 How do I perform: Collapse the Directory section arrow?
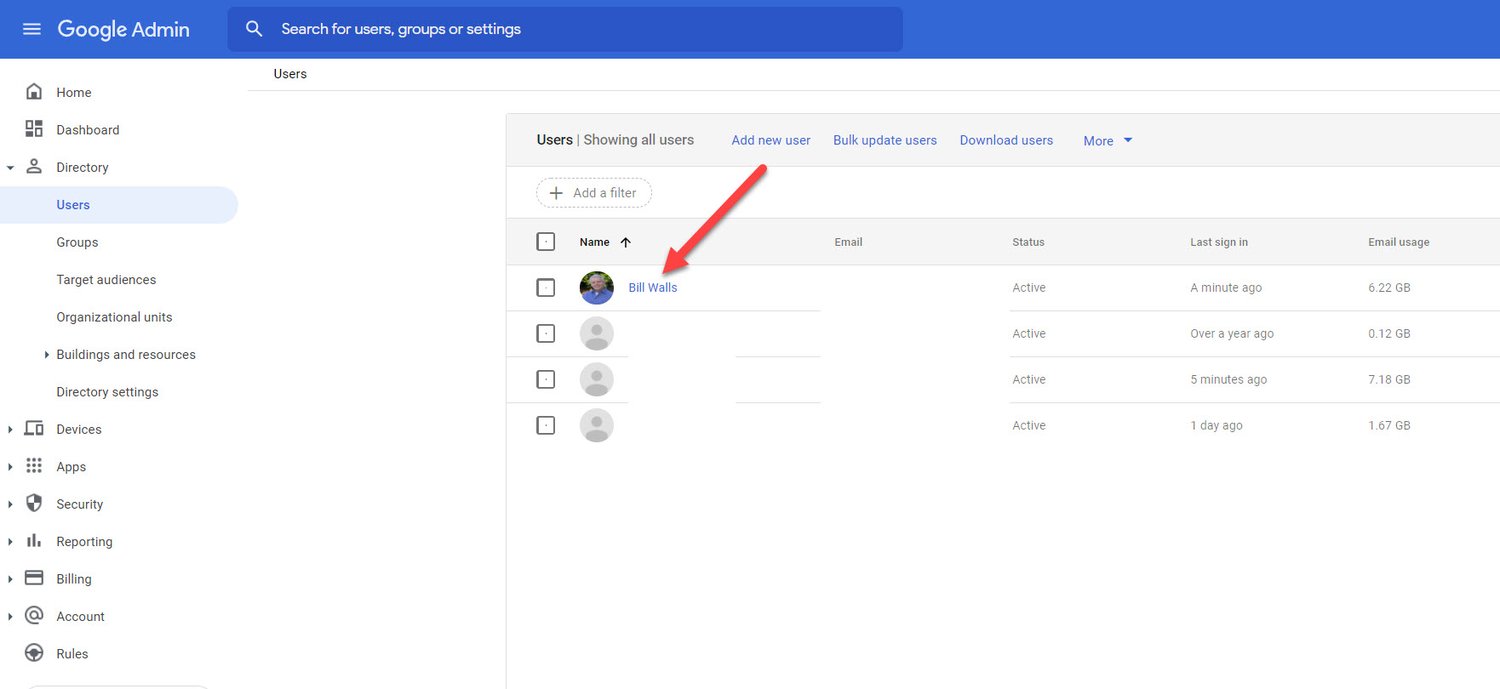pos(10,168)
